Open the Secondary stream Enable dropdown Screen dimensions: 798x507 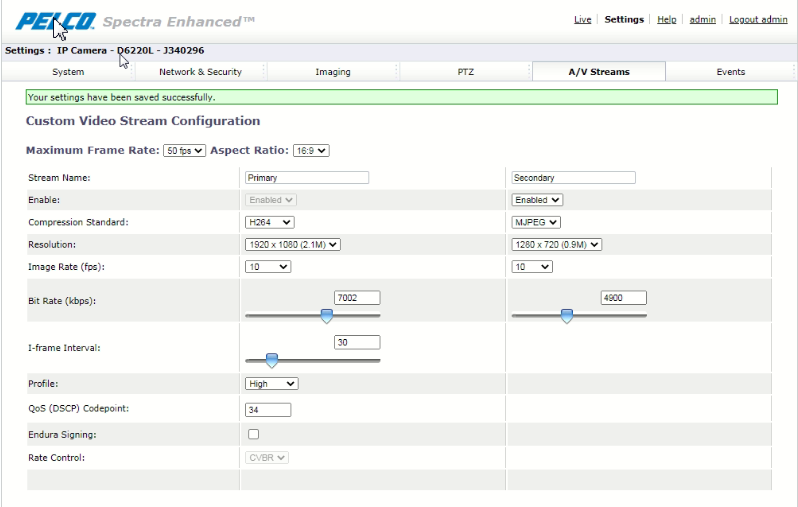pos(537,200)
